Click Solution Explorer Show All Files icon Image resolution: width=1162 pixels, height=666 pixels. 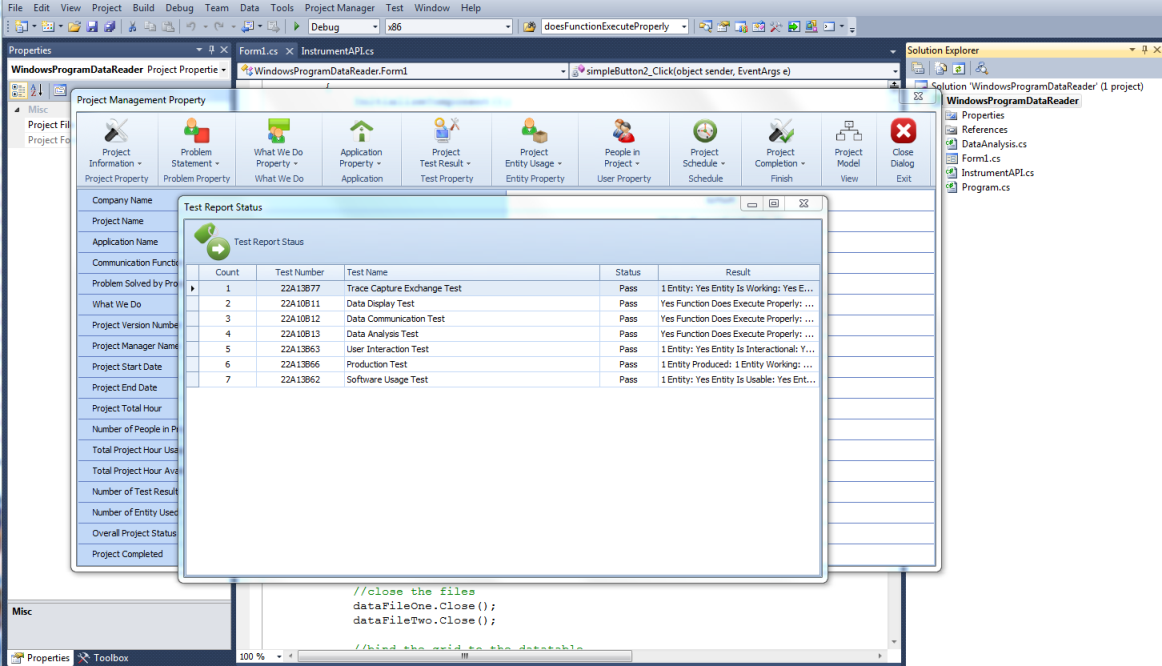click(x=940, y=68)
